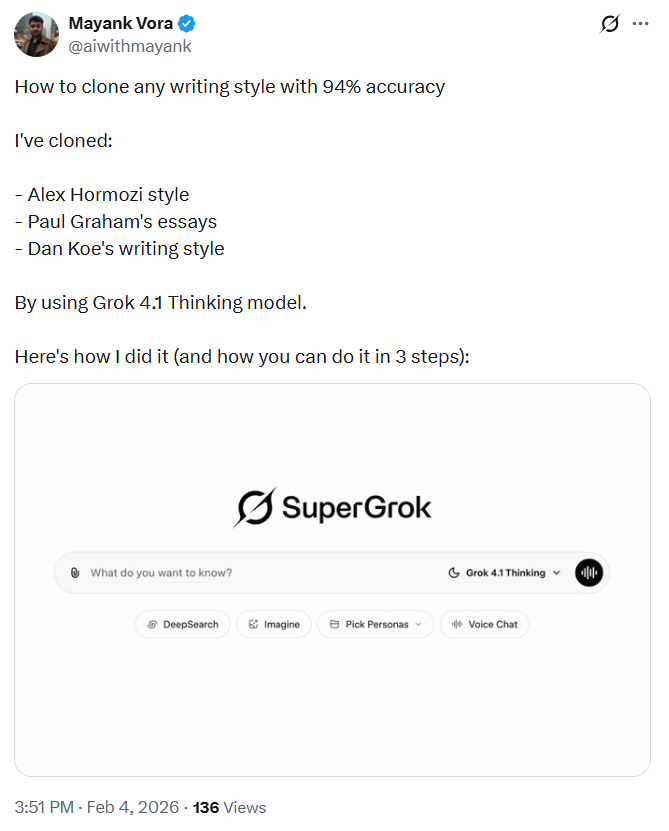Viewport: 669px width, 831px height.
Task: Open the 3:51 PM Feb 4, 2026 timestamp
Action: click(97, 807)
